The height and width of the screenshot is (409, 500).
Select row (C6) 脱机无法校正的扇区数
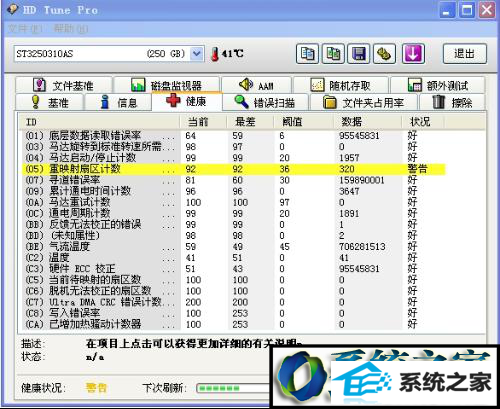coord(233,291)
